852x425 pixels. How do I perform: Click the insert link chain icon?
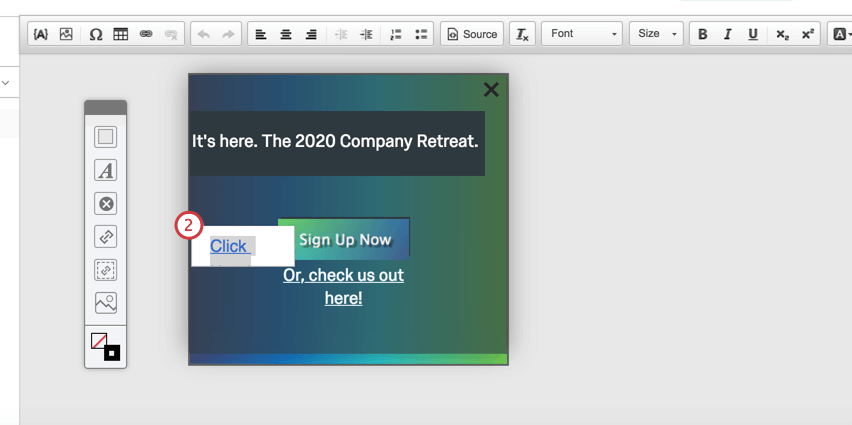click(x=146, y=34)
